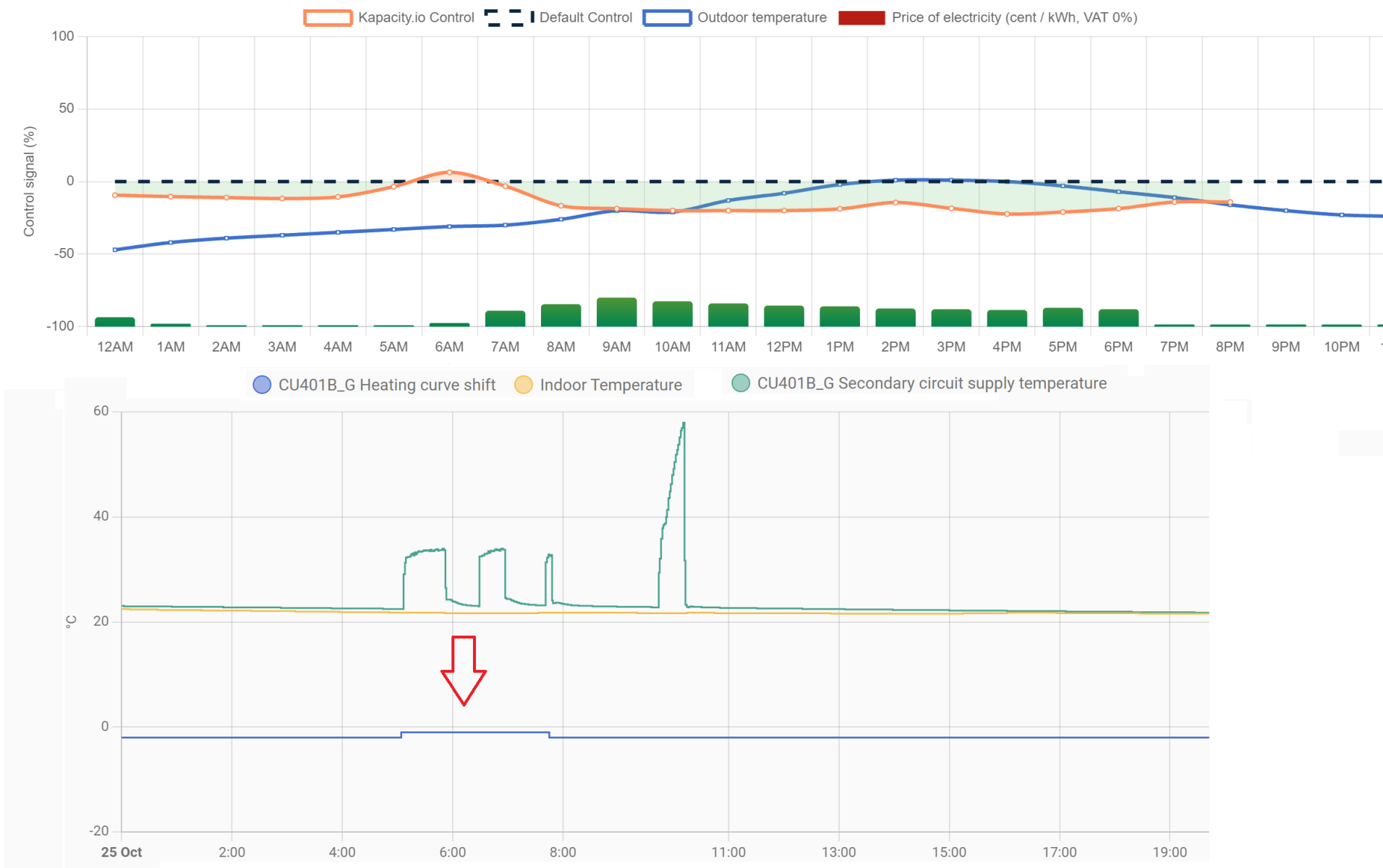Click the Indoor Temperature legend label

click(x=610, y=385)
